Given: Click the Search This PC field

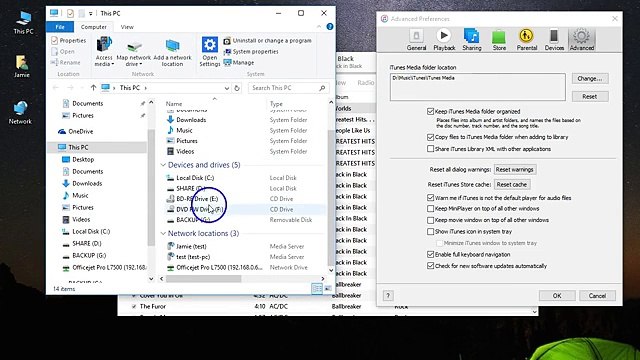Looking at the screenshot, I should pos(288,88).
